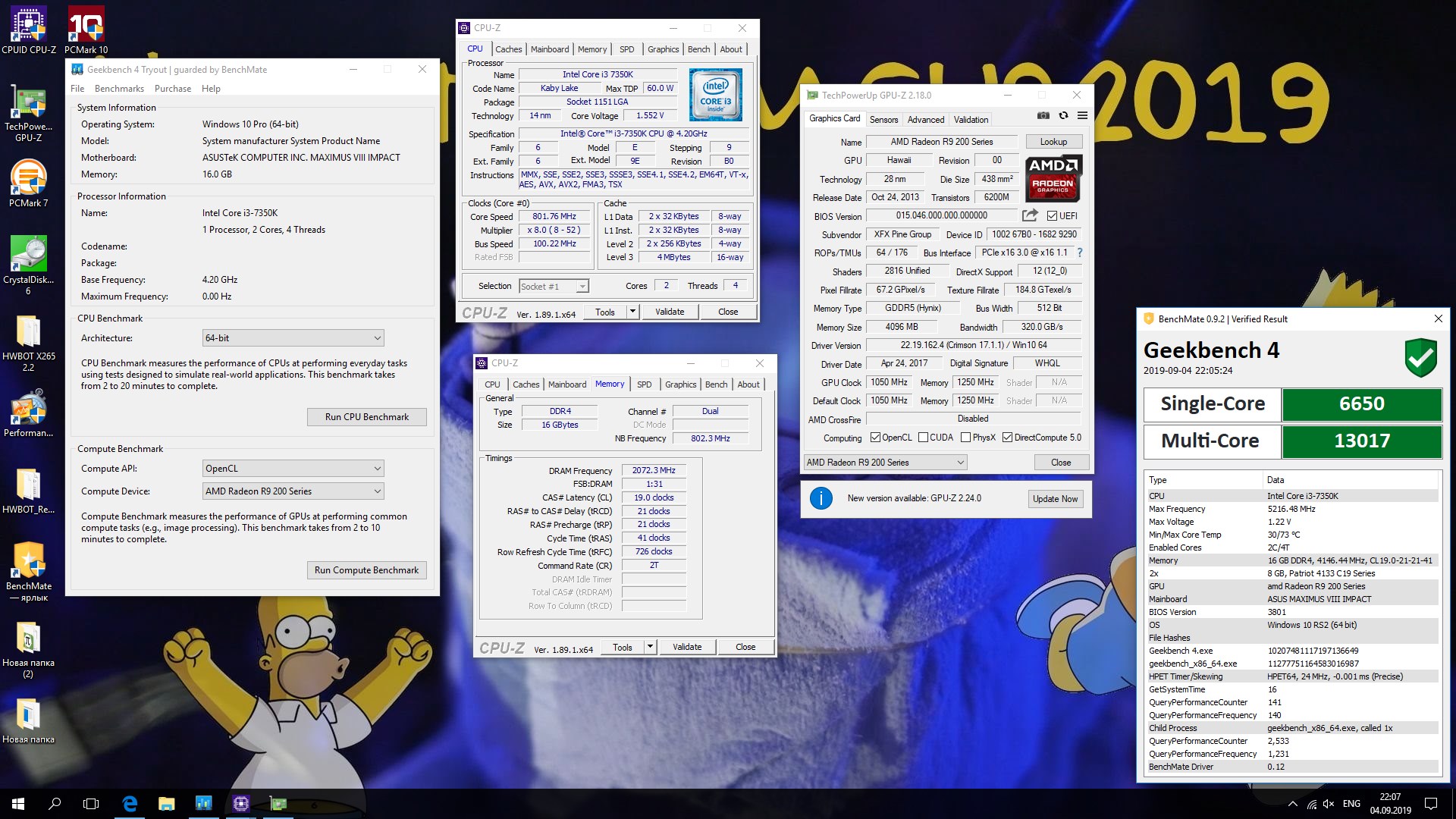The image size is (1456, 819).
Task: Click PCIe bus interface question mark
Action: (1079, 253)
